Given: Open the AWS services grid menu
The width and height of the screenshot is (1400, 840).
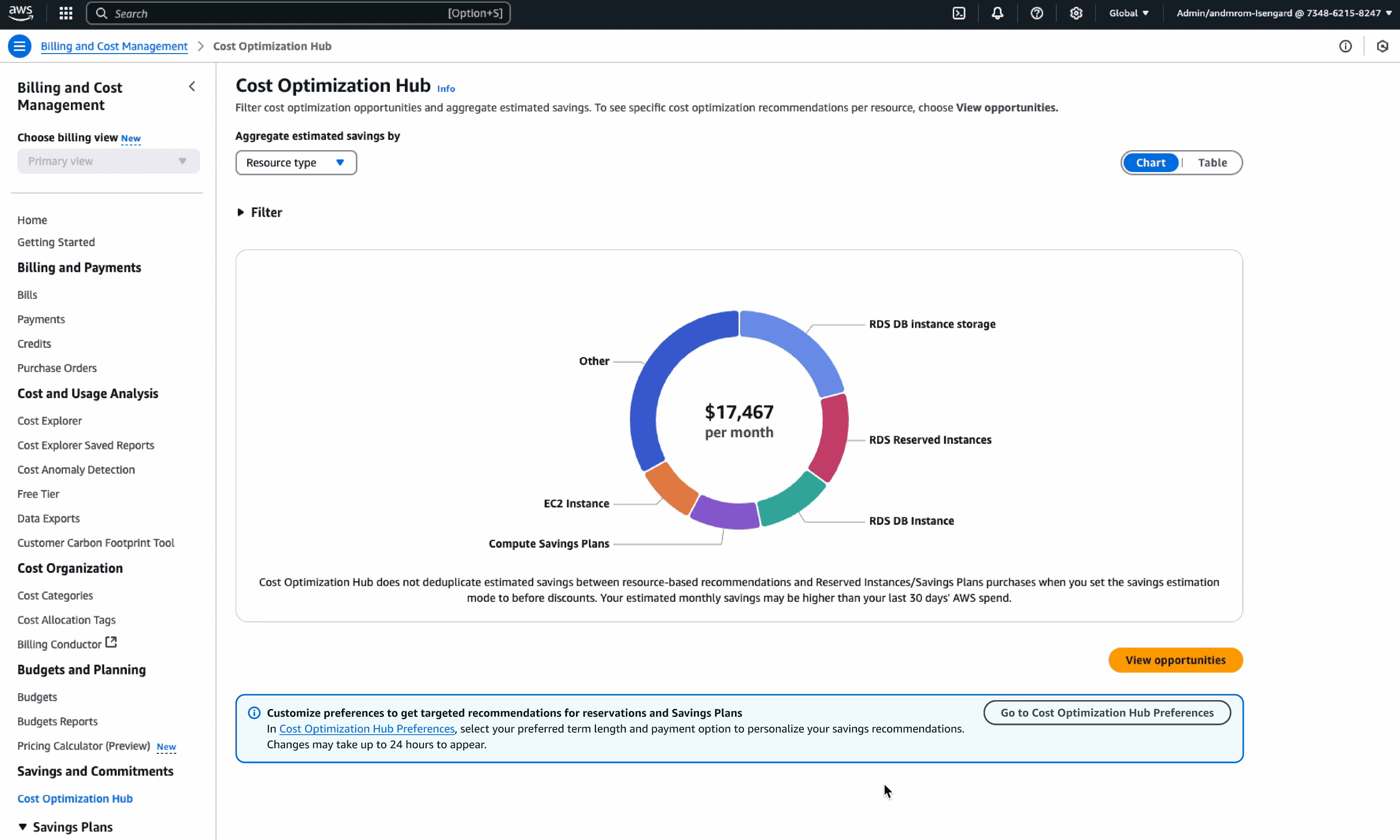Looking at the screenshot, I should click(66, 13).
